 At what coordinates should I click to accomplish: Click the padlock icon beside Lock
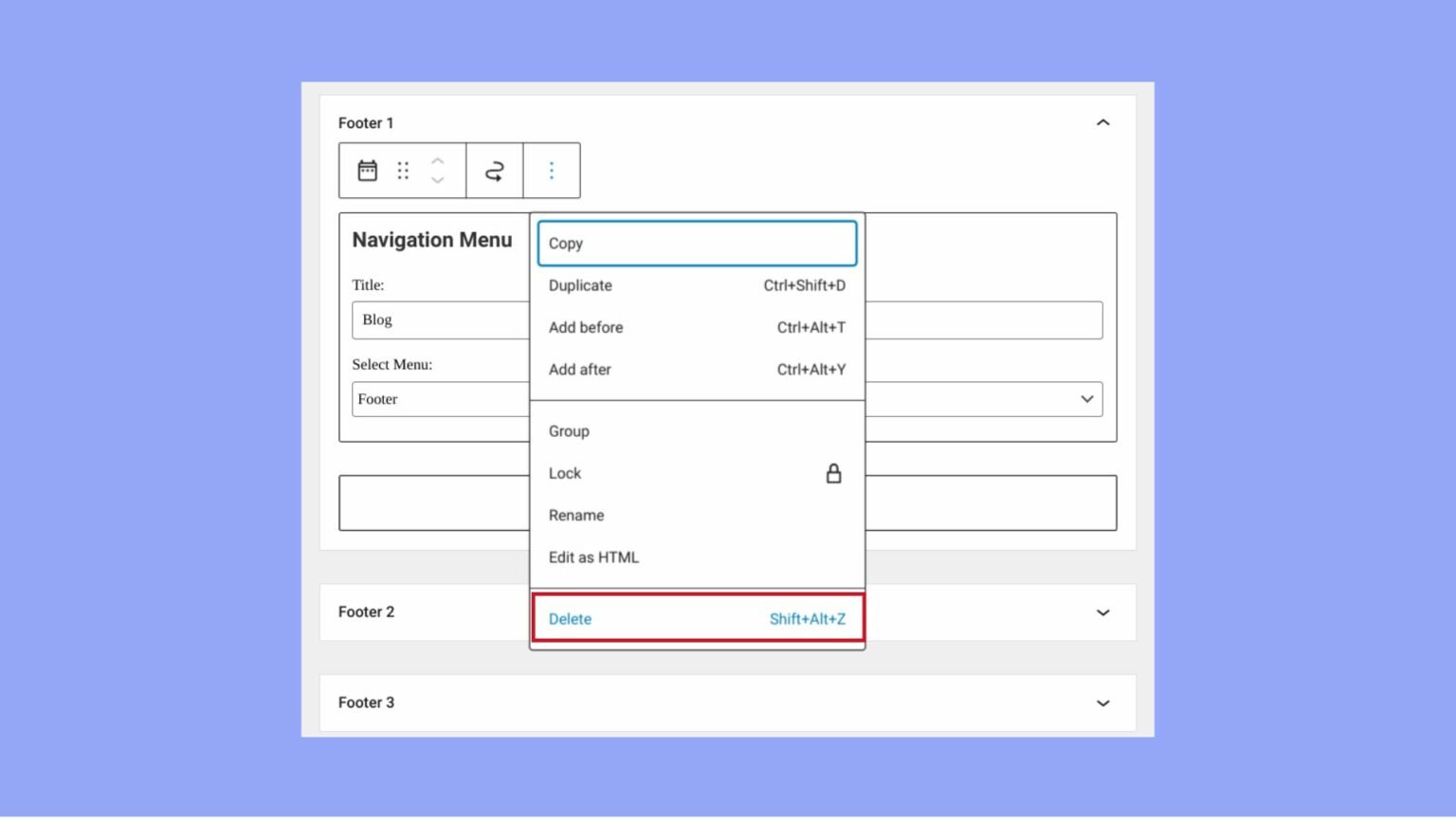click(833, 473)
